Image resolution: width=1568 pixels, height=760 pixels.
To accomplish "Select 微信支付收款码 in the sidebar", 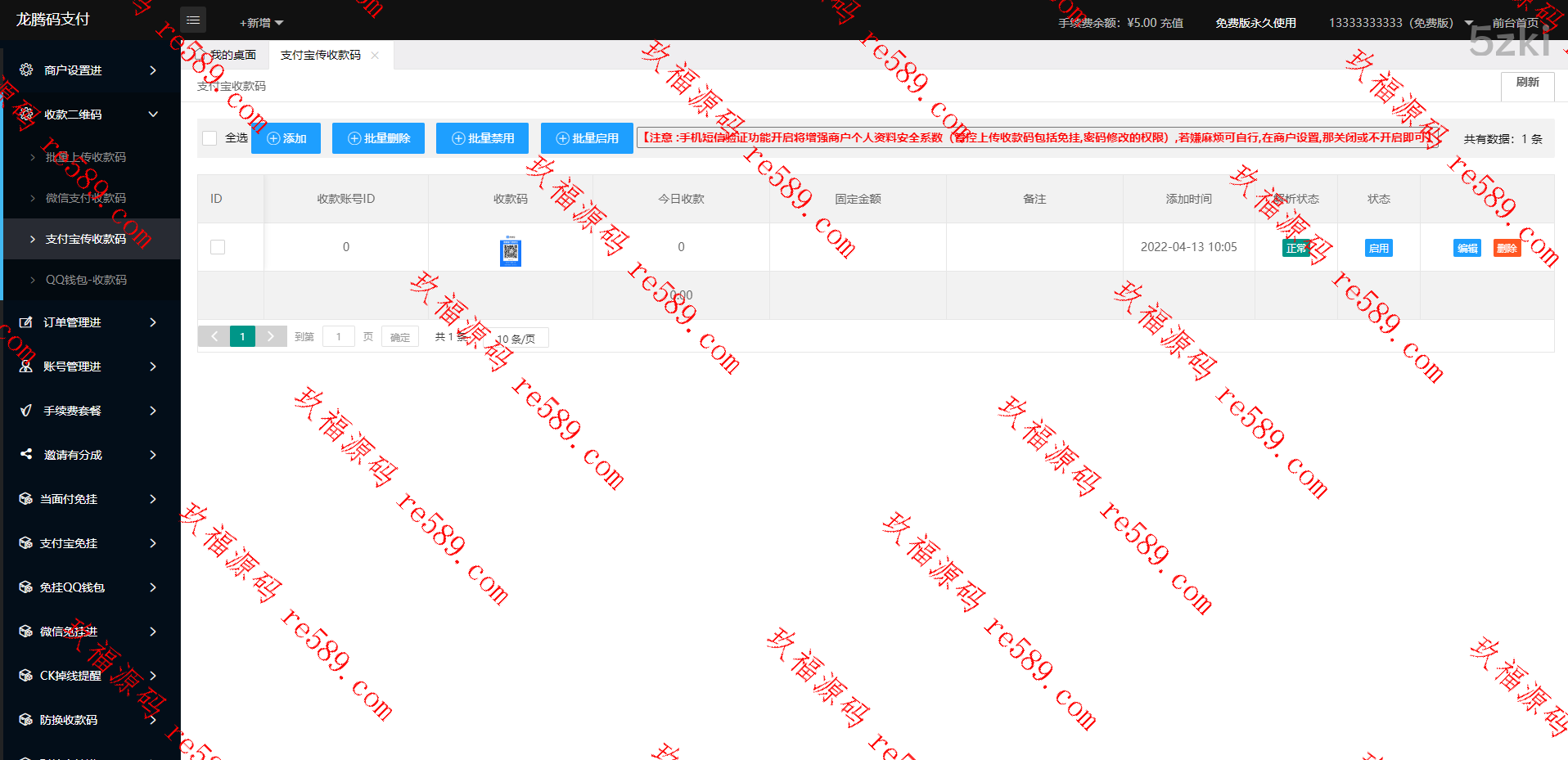I will pyautogui.click(x=86, y=198).
